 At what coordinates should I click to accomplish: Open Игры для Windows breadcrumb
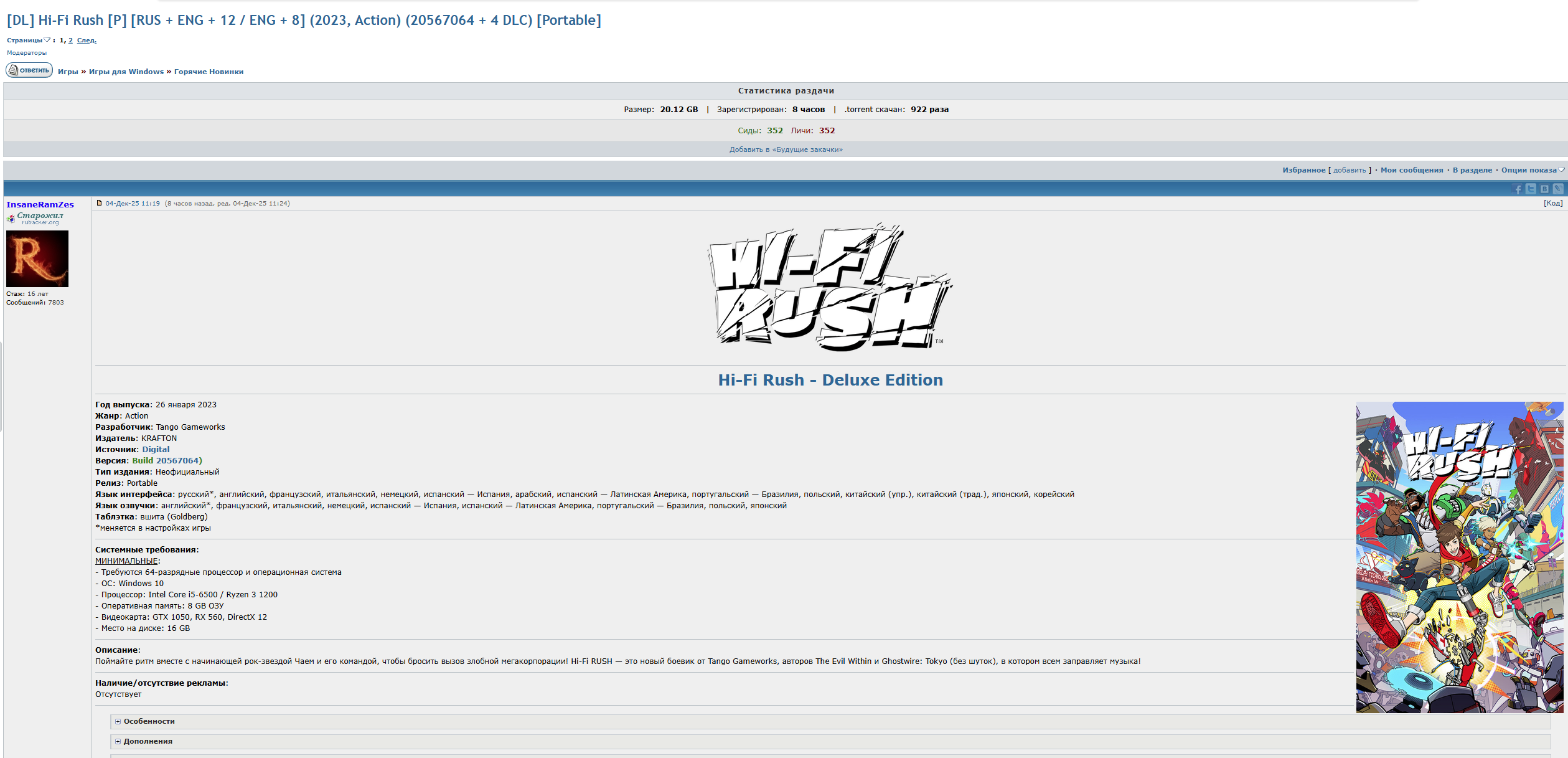point(126,72)
